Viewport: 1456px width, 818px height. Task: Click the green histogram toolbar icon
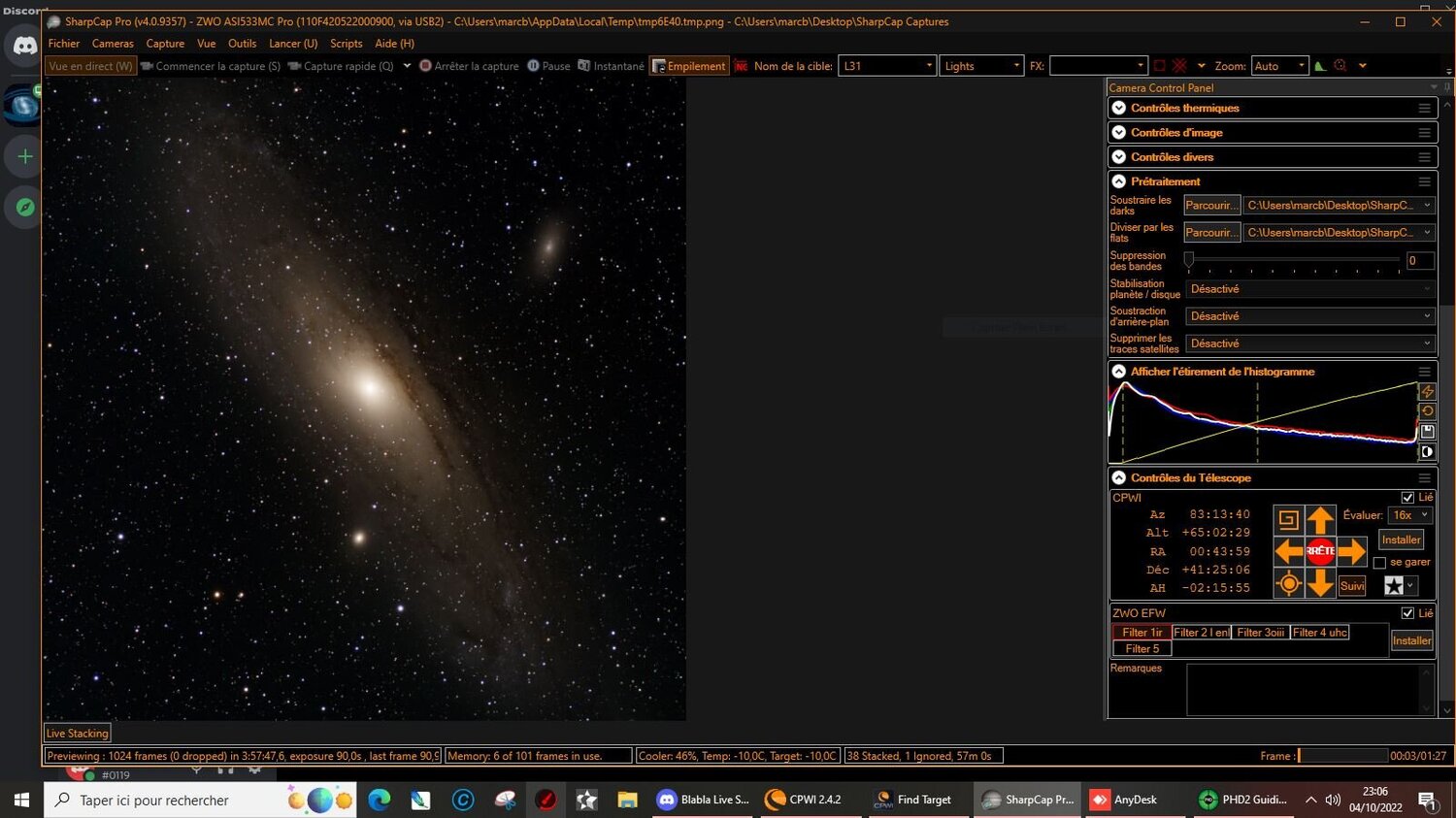[1319, 66]
